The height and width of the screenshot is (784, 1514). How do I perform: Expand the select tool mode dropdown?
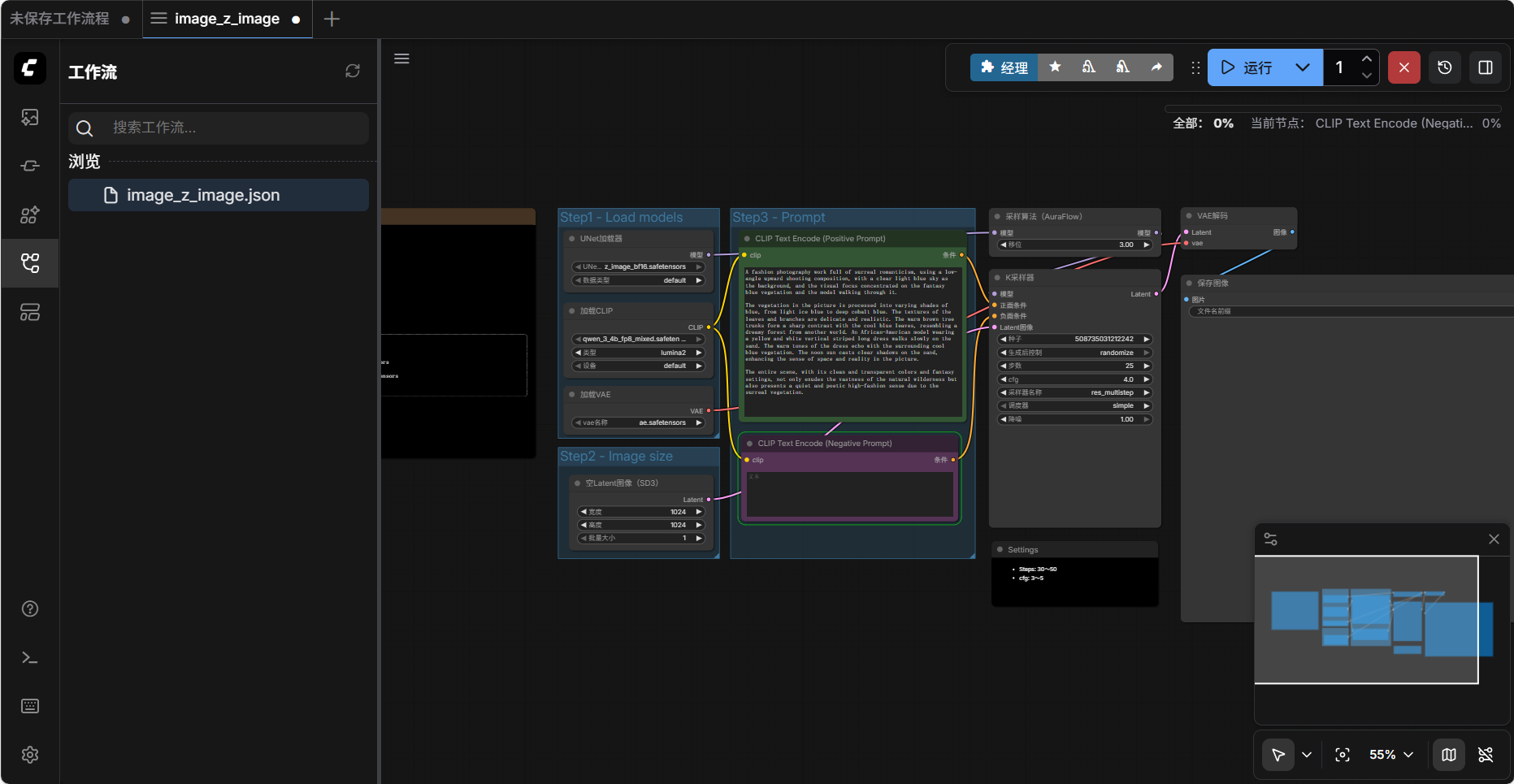[1307, 755]
